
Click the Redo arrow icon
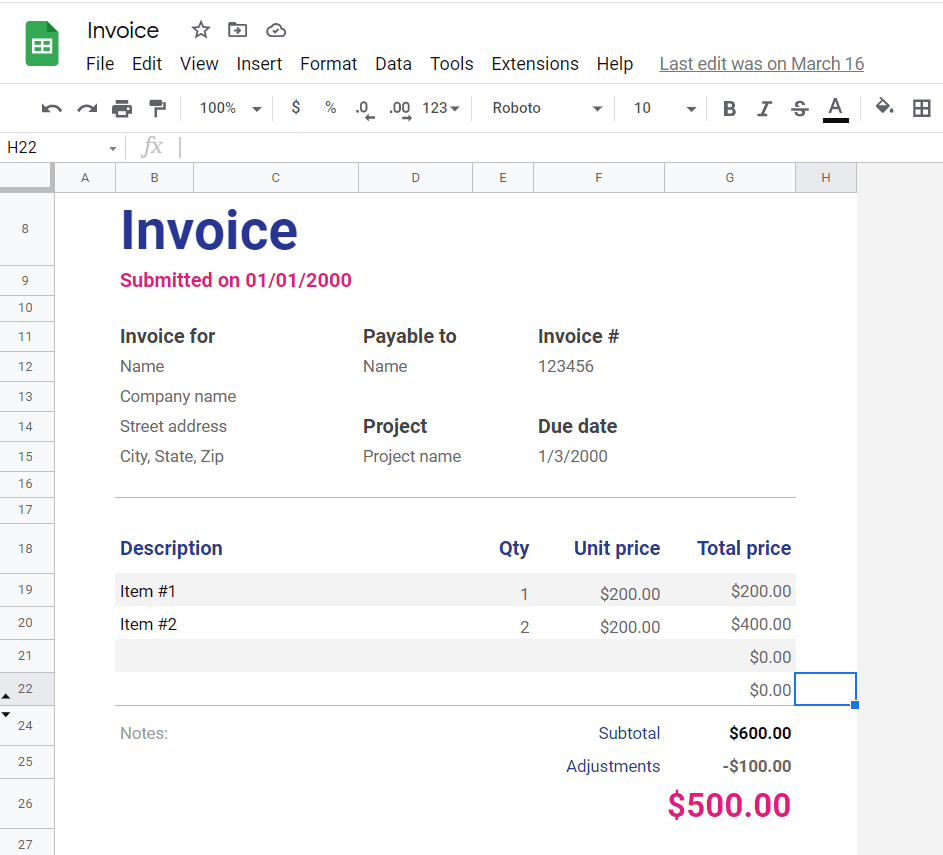pyautogui.click(x=87, y=108)
